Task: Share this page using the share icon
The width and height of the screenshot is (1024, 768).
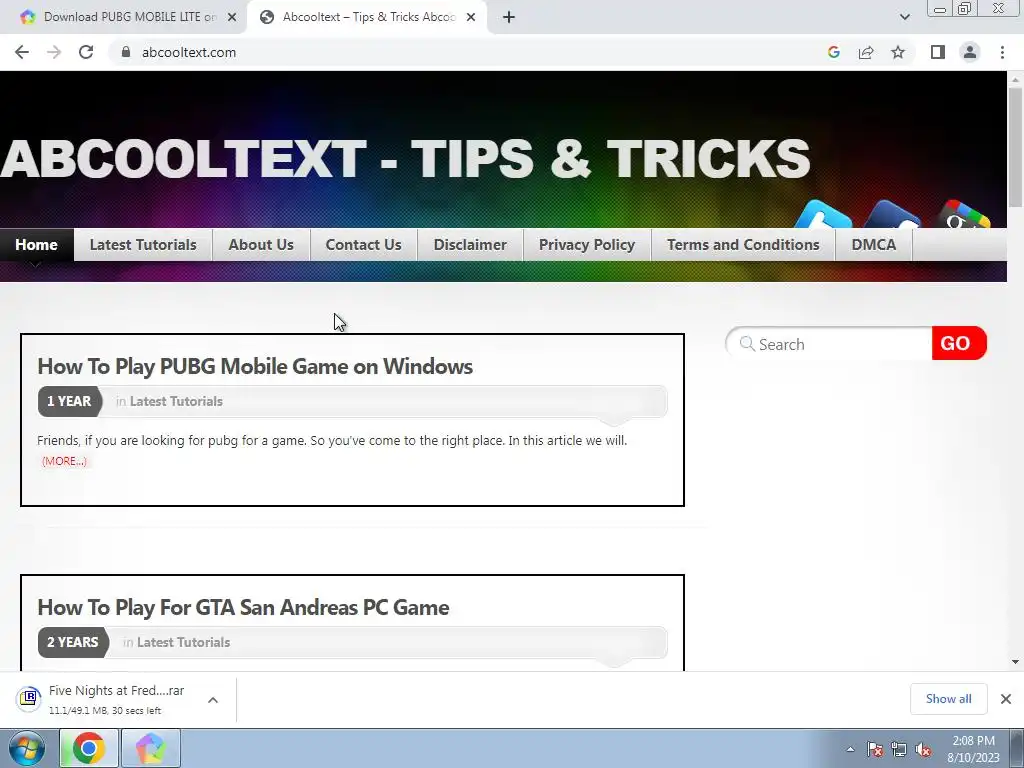Action: click(866, 52)
